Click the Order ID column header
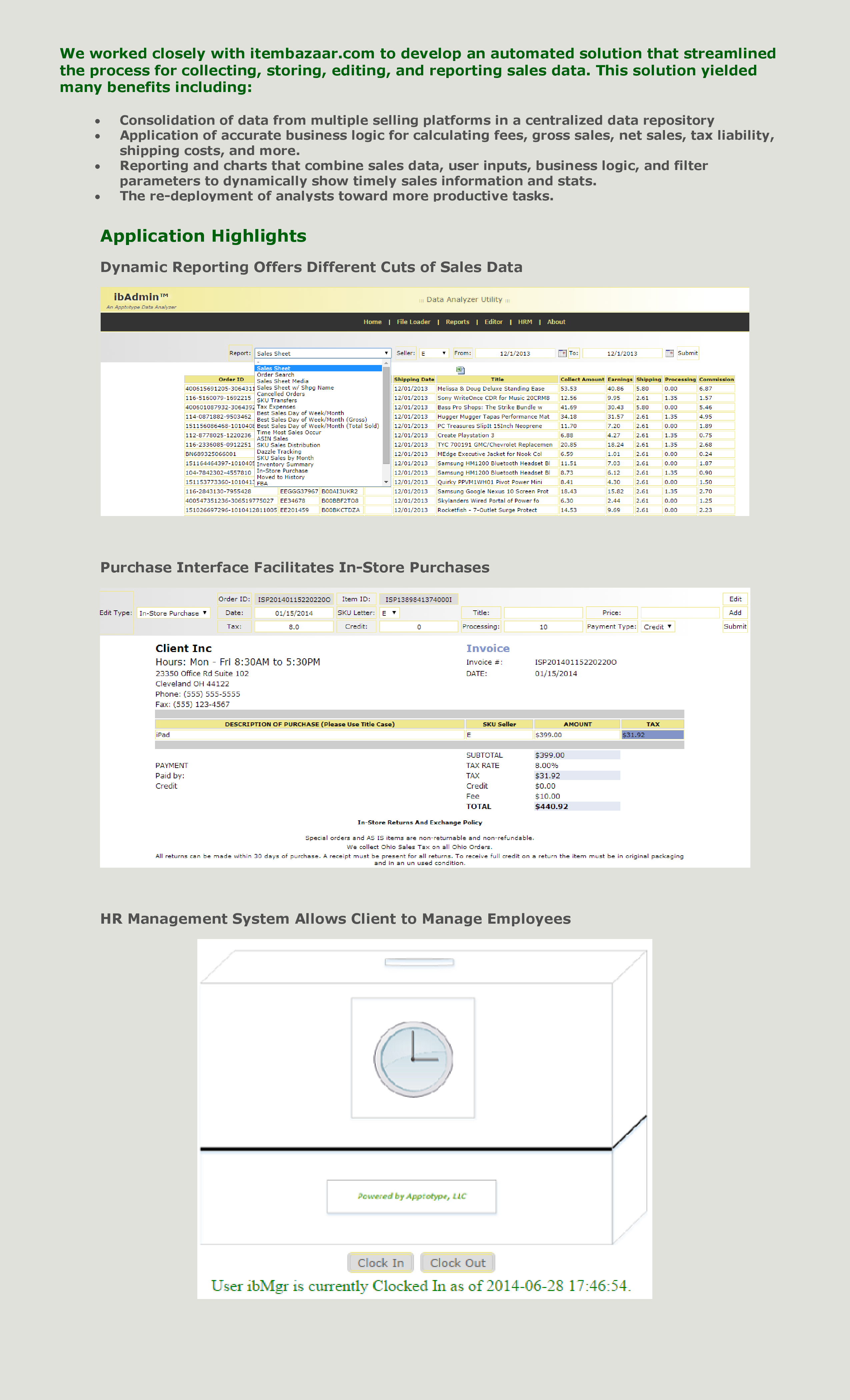Viewport: 850px width, 1400px height. coord(231,380)
